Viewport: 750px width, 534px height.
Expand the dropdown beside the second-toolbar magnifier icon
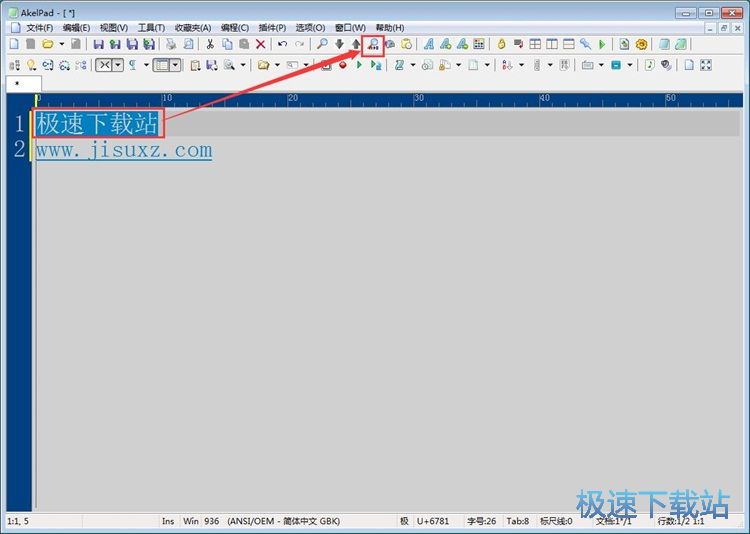[x=243, y=65]
